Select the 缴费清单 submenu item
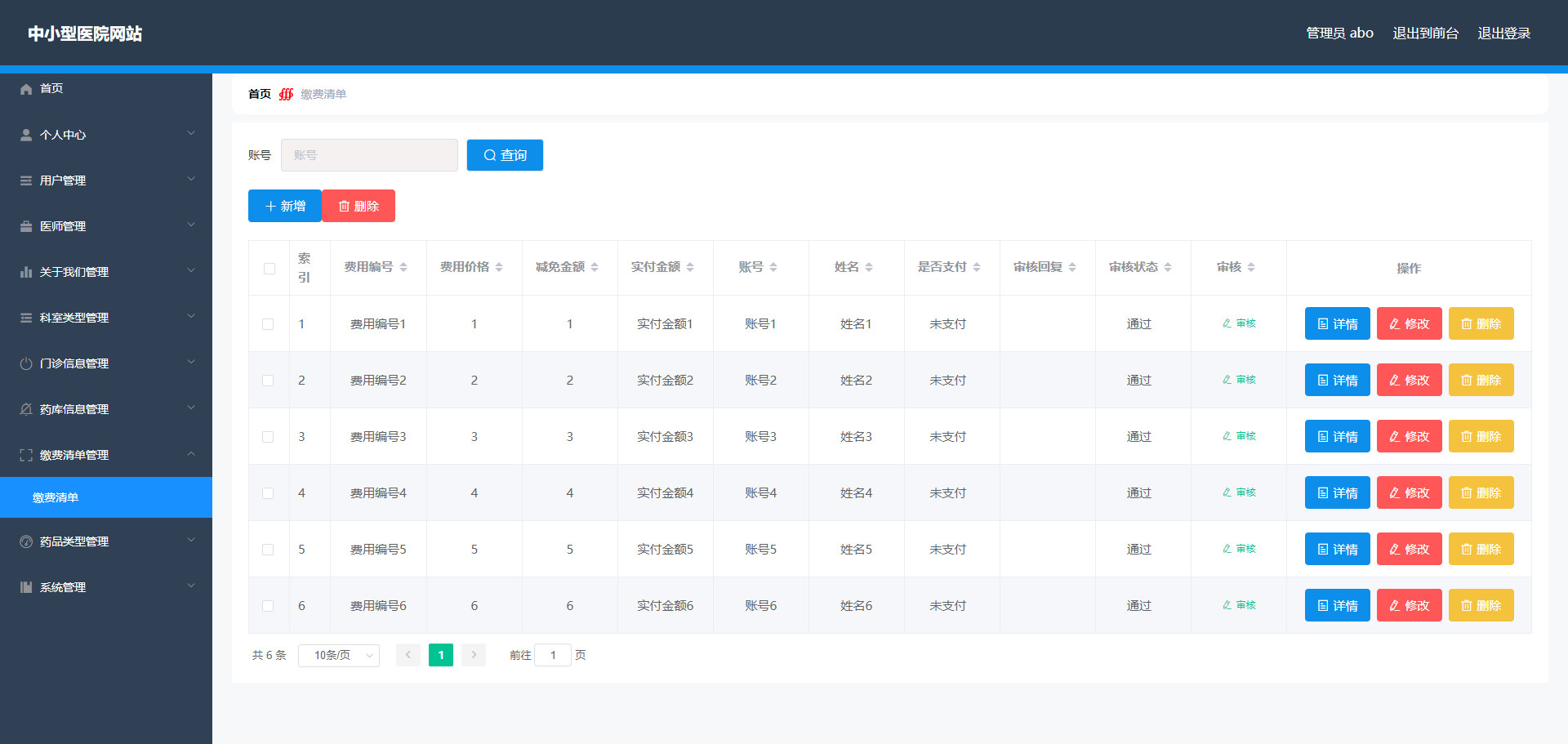This screenshot has height=744, width=1568. tap(106, 497)
